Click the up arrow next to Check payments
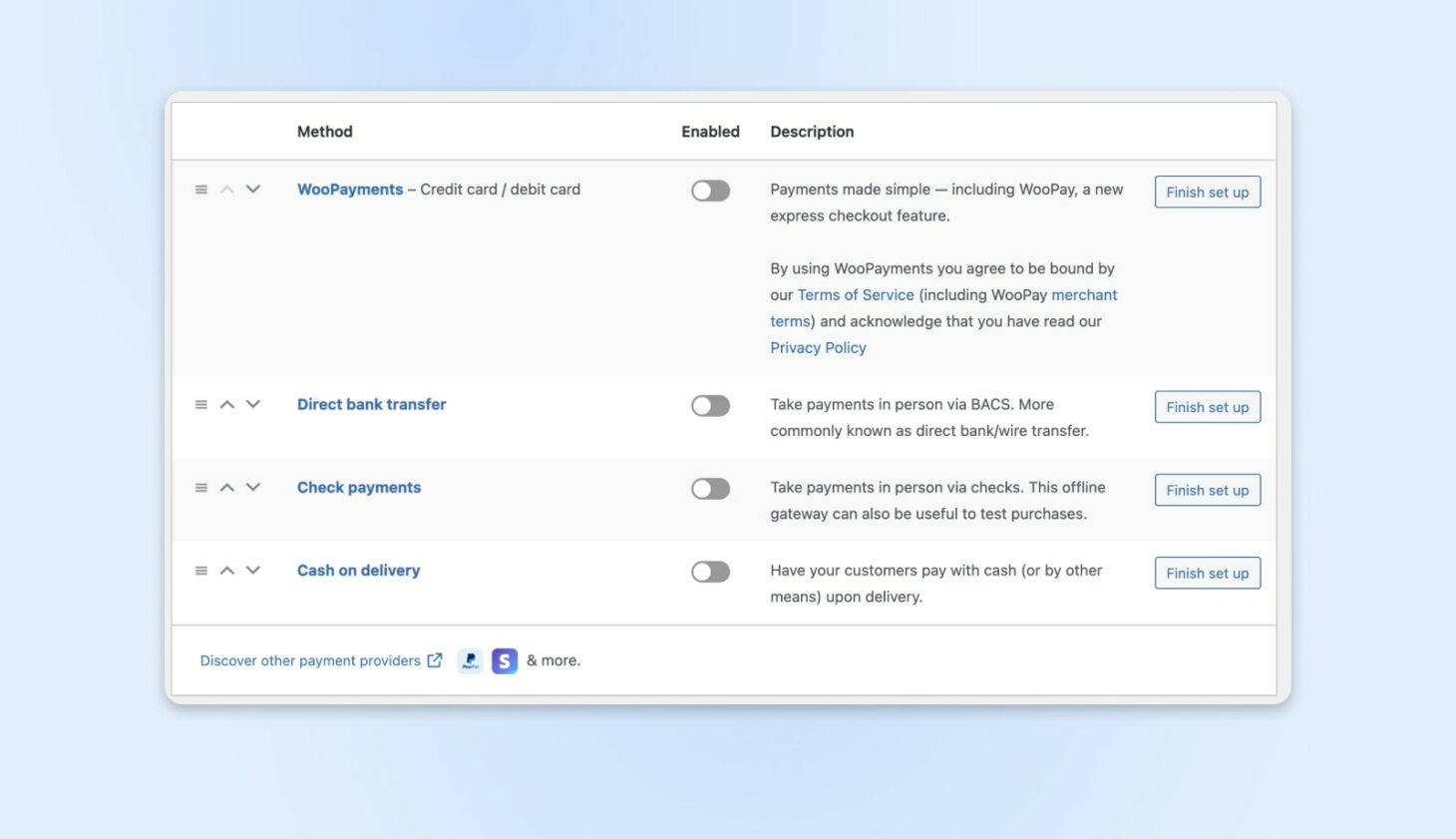 pos(226,487)
